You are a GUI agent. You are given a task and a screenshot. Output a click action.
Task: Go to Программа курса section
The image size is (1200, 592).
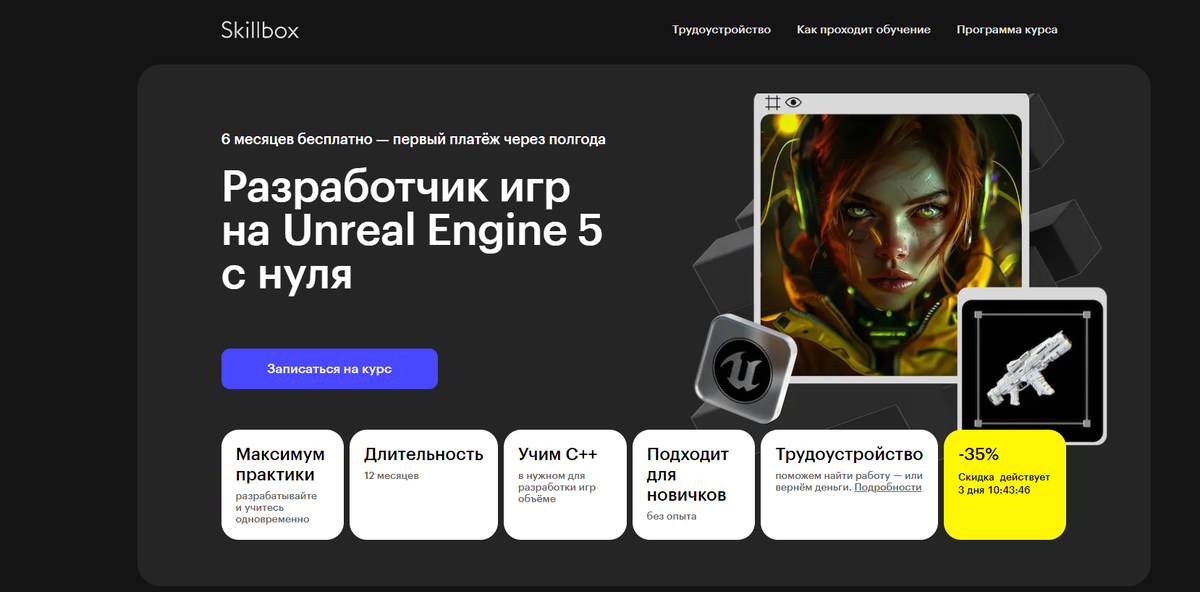[x=1007, y=30]
